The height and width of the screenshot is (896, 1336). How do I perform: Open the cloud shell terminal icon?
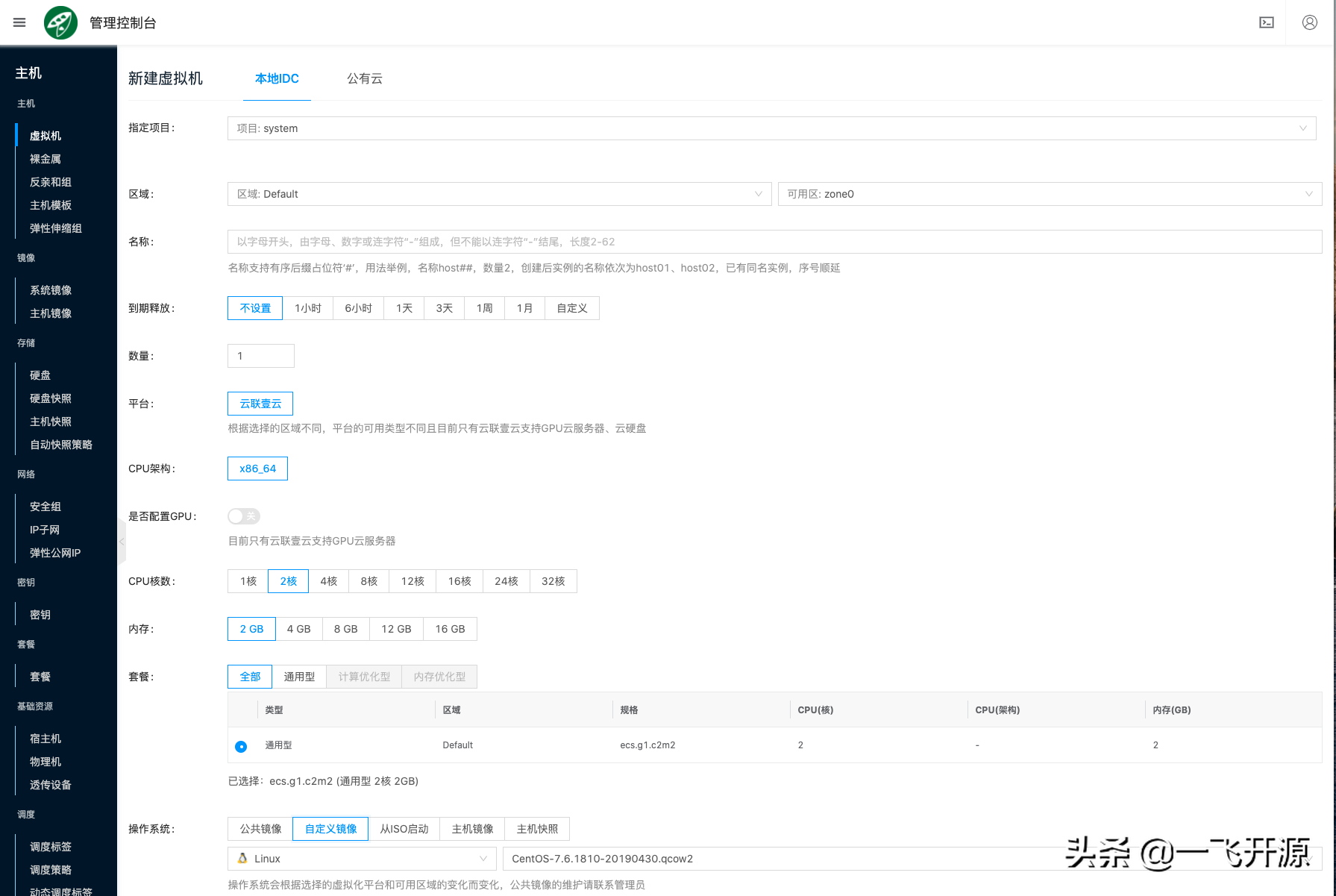coord(1267,22)
